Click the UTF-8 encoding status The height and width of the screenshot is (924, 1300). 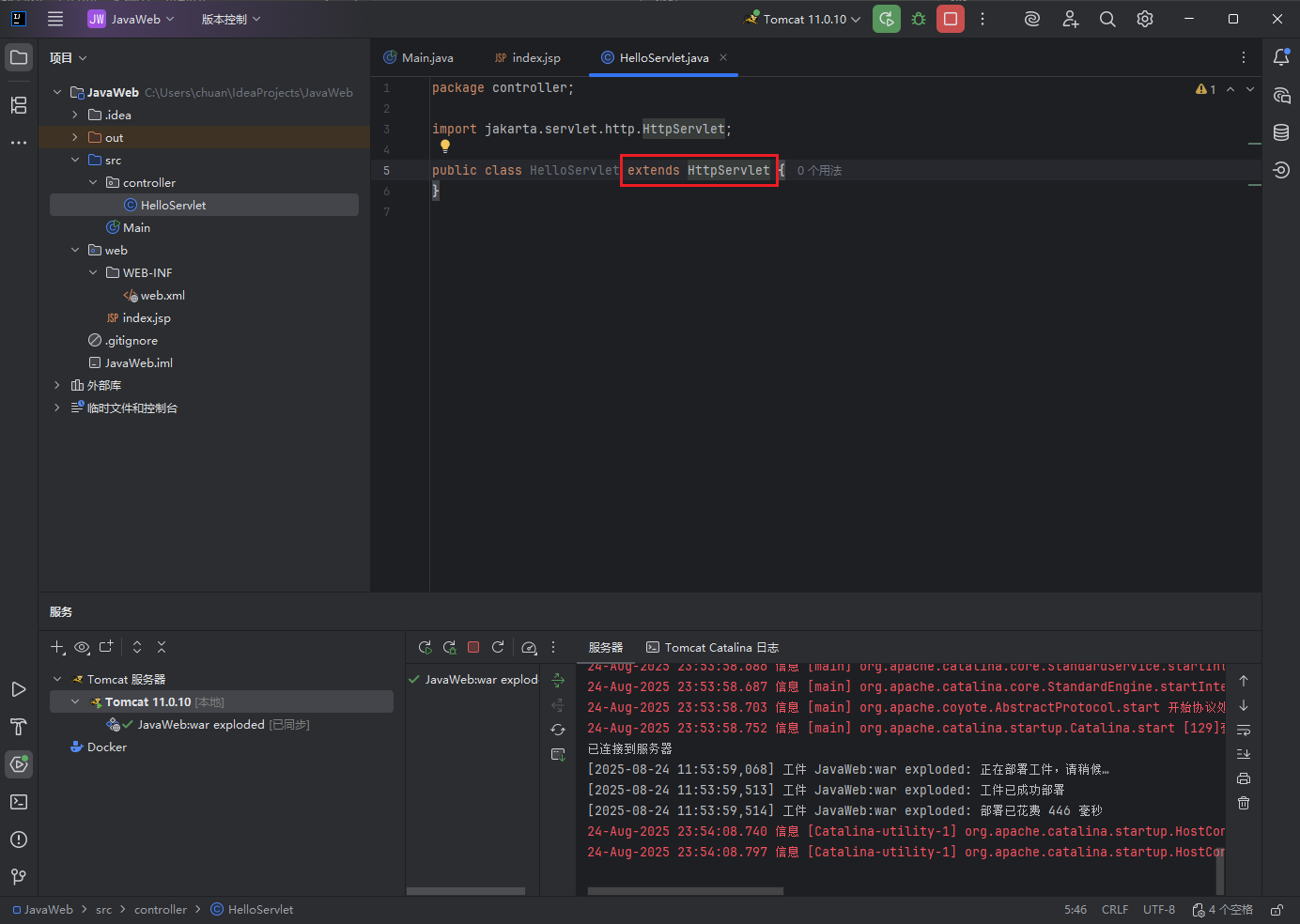[1159, 910]
